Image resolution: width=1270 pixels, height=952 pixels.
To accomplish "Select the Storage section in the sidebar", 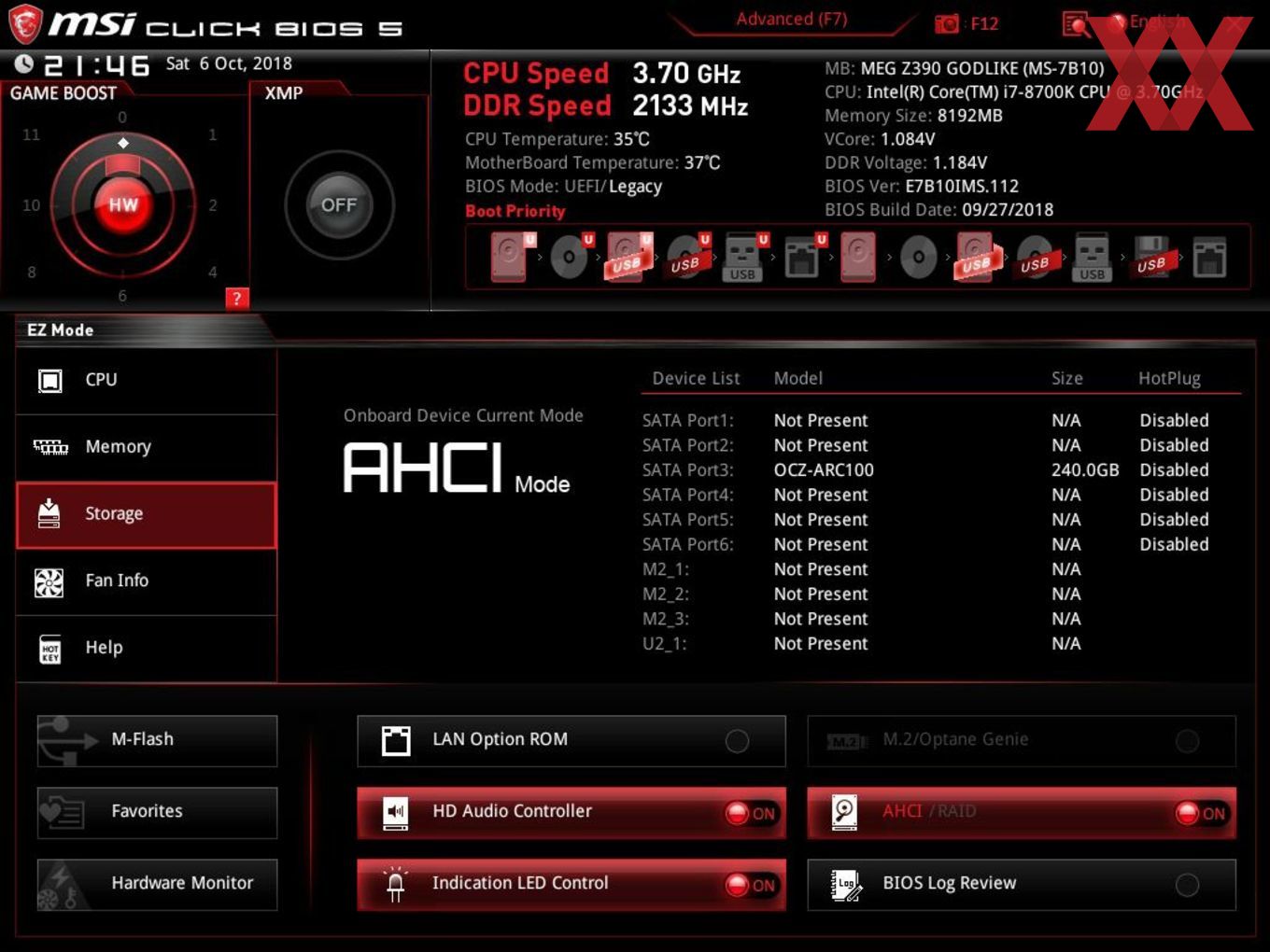I will (x=147, y=514).
